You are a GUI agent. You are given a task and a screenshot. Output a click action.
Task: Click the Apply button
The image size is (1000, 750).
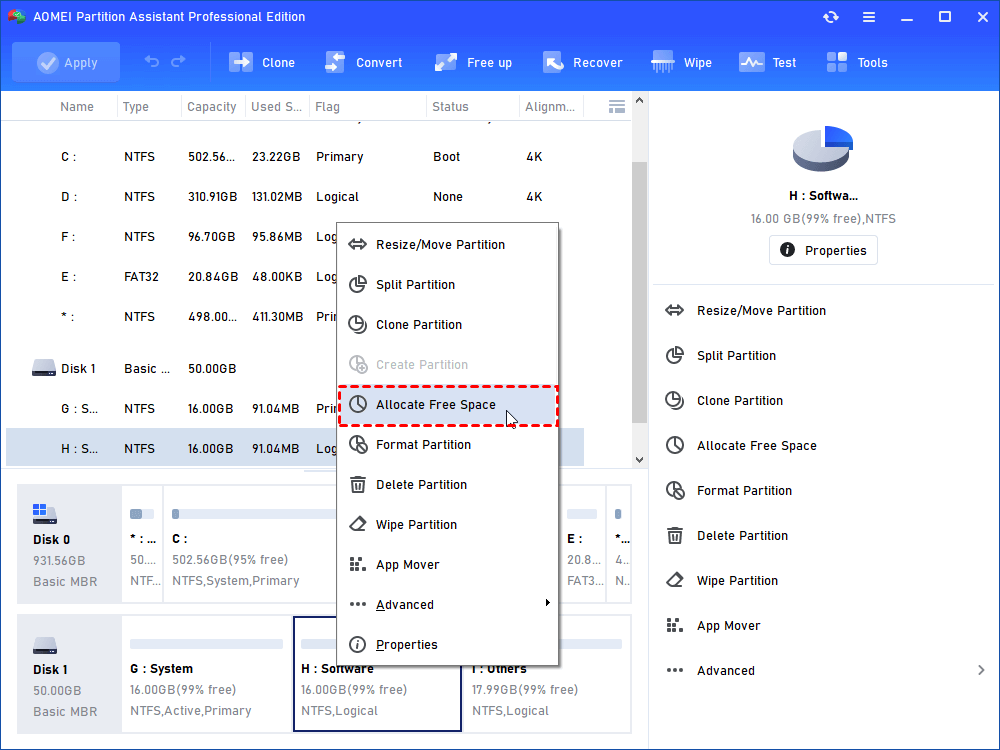pyautogui.click(x=66, y=62)
